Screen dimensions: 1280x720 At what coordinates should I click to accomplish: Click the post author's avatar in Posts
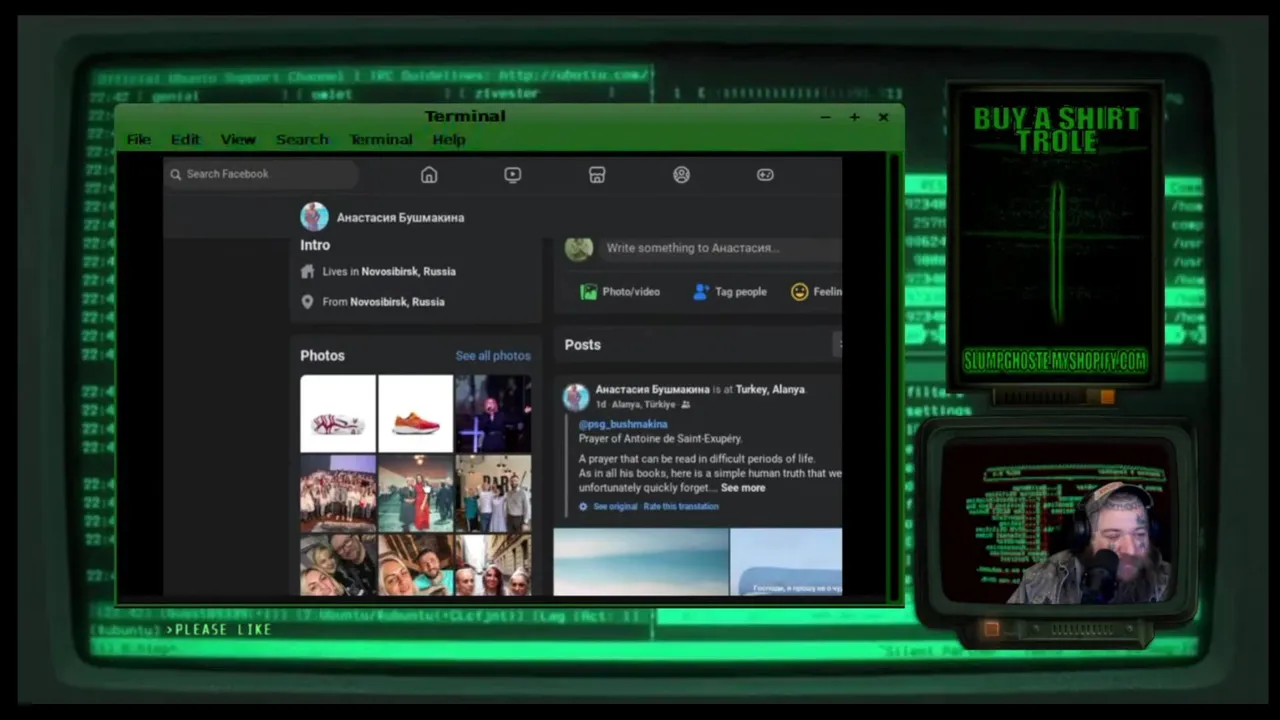[576, 397]
